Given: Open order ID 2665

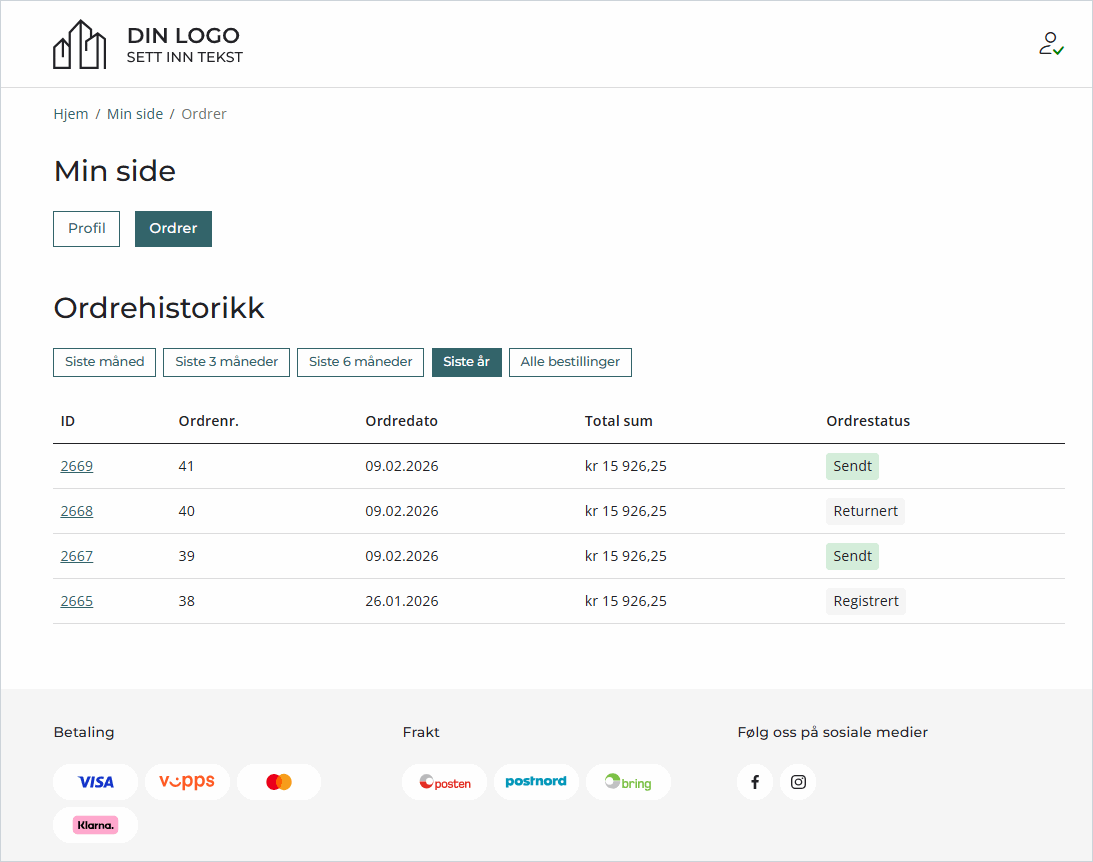Looking at the screenshot, I should click(77, 601).
